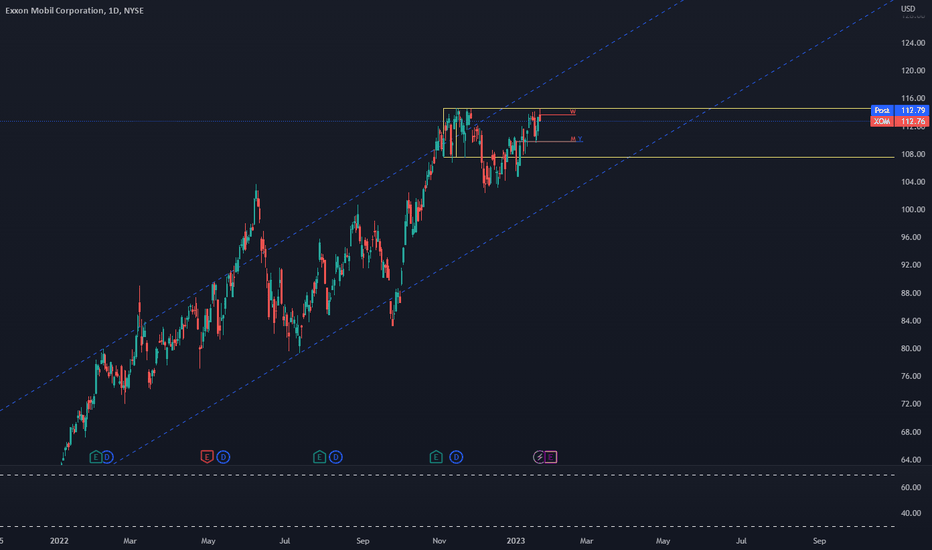932x550 pixels.
Task: Open the dividend marker near August 2022
Action: (x=336, y=457)
